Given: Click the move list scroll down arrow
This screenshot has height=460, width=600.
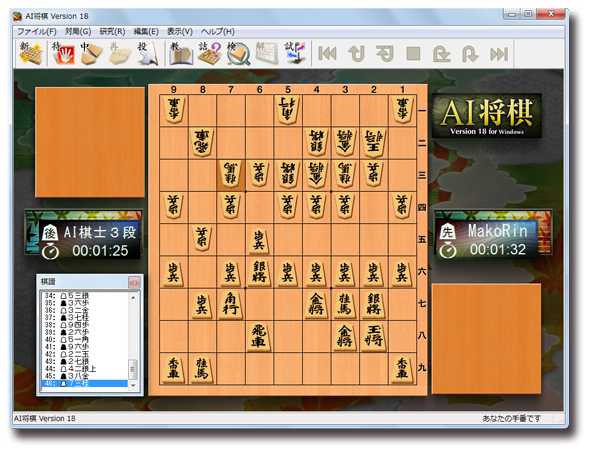Looking at the screenshot, I should [x=133, y=385].
